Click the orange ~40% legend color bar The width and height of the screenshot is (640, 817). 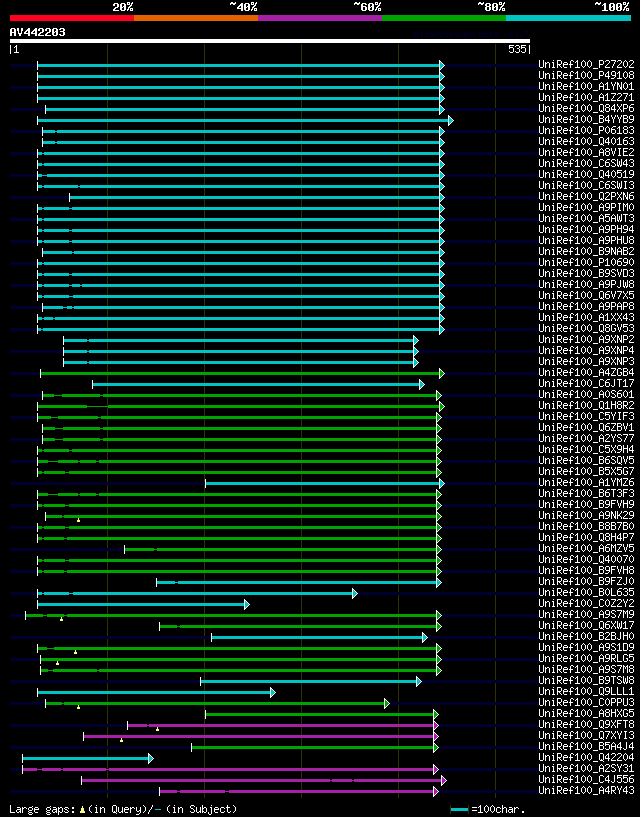tap(196, 18)
